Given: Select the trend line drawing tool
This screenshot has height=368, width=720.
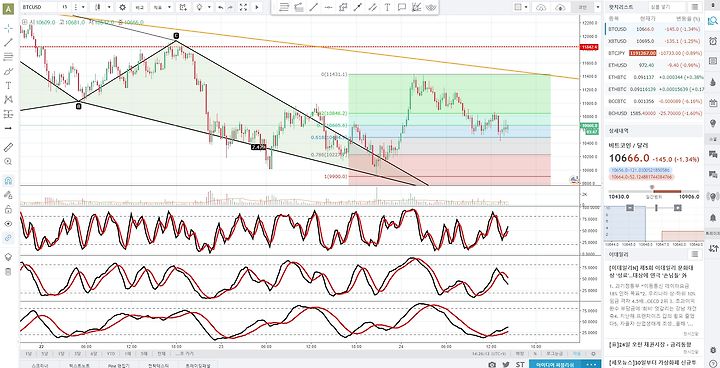Looking at the screenshot, I should click(8, 42).
